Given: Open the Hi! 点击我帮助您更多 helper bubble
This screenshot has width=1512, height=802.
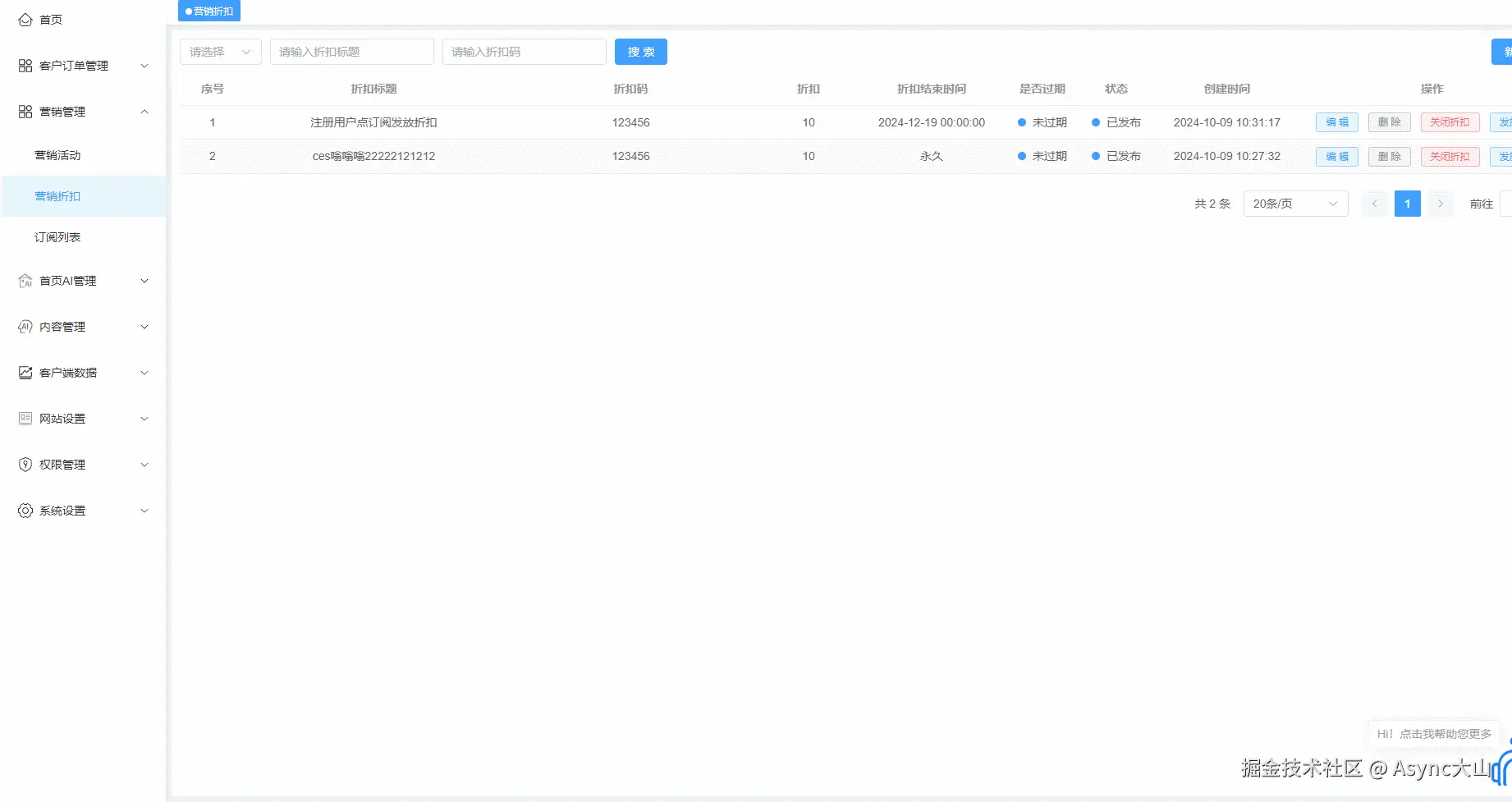Looking at the screenshot, I should coord(1434,734).
